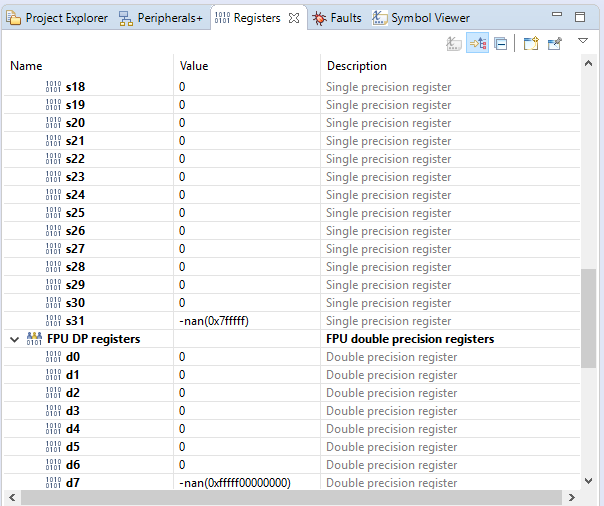Click the Faults bug icon
Image resolution: width=604 pixels, height=506 pixels.
coord(319,18)
